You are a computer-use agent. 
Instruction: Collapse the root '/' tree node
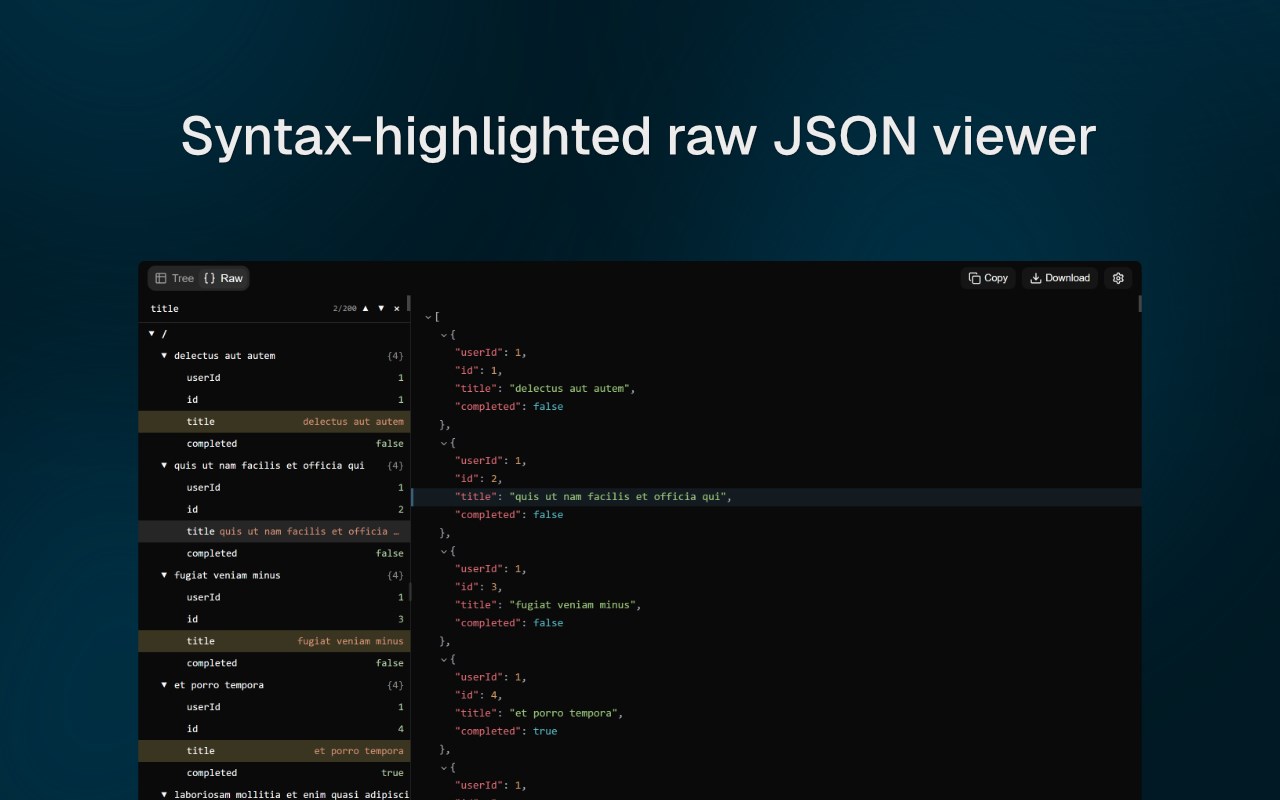tap(152, 333)
